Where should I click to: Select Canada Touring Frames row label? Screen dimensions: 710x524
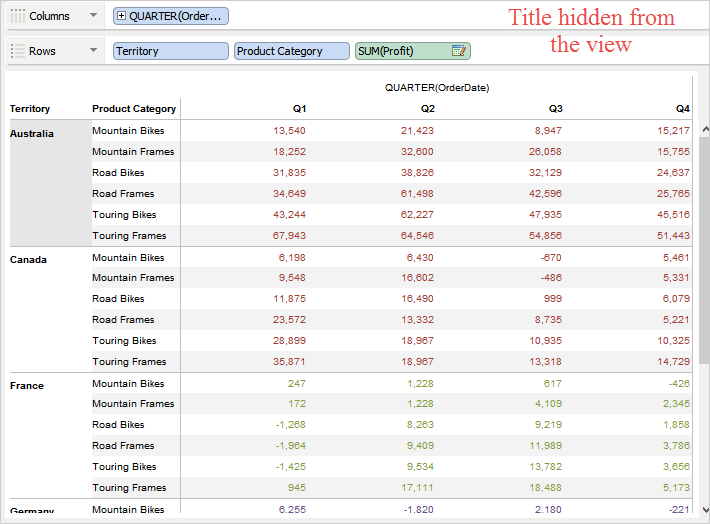tap(129, 361)
